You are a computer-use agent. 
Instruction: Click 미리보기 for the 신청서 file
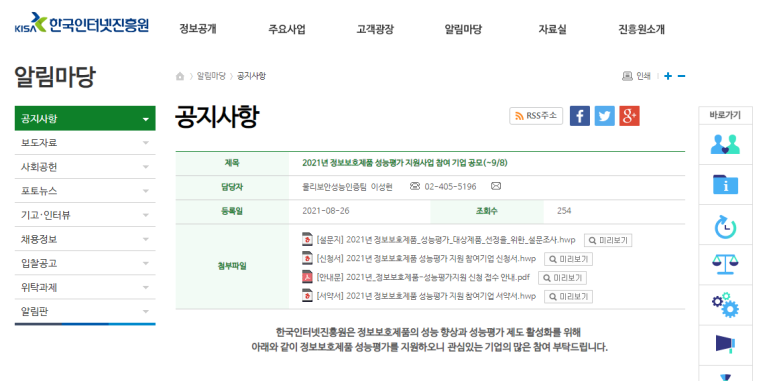tap(568, 259)
